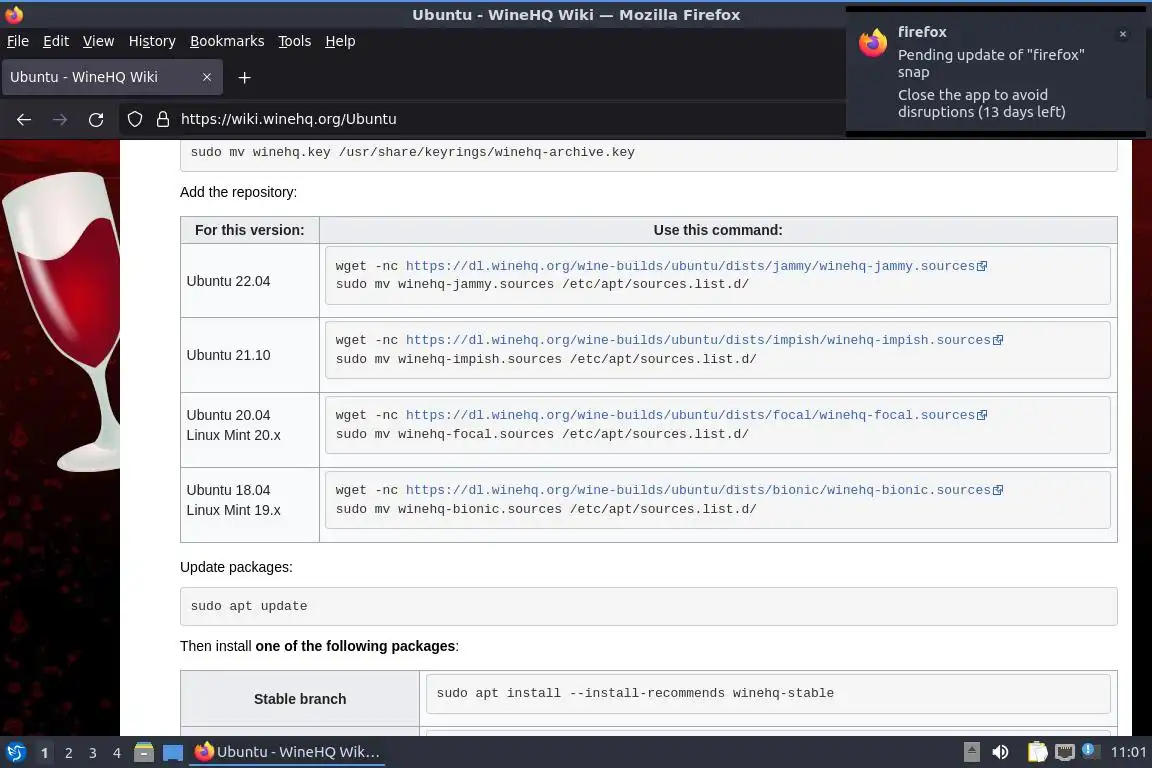Select the Ubuntu - WineHQ Wiki tab
The width and height of the screenshot is (1152, 768).
112,77
